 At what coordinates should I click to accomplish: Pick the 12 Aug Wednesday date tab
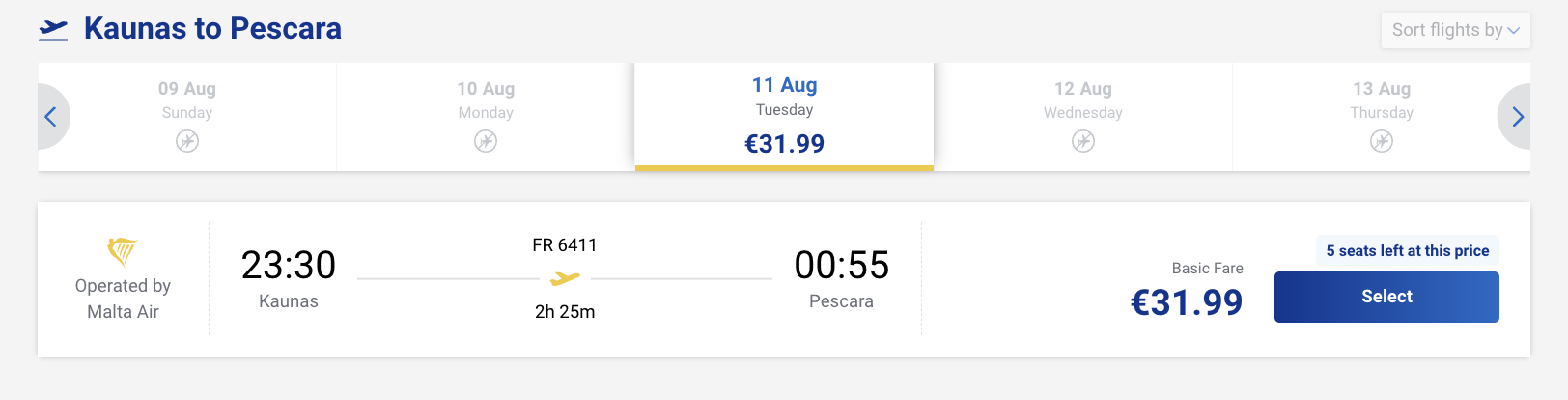point(1083,100)
